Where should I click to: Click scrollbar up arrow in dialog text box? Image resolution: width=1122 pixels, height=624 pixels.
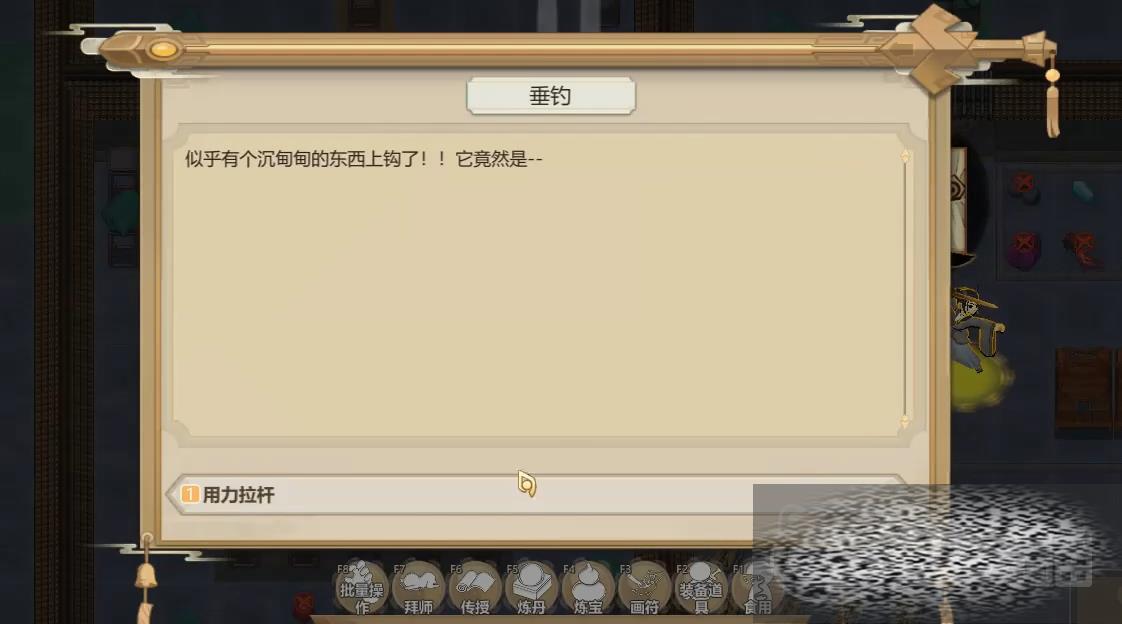(904, 156)
